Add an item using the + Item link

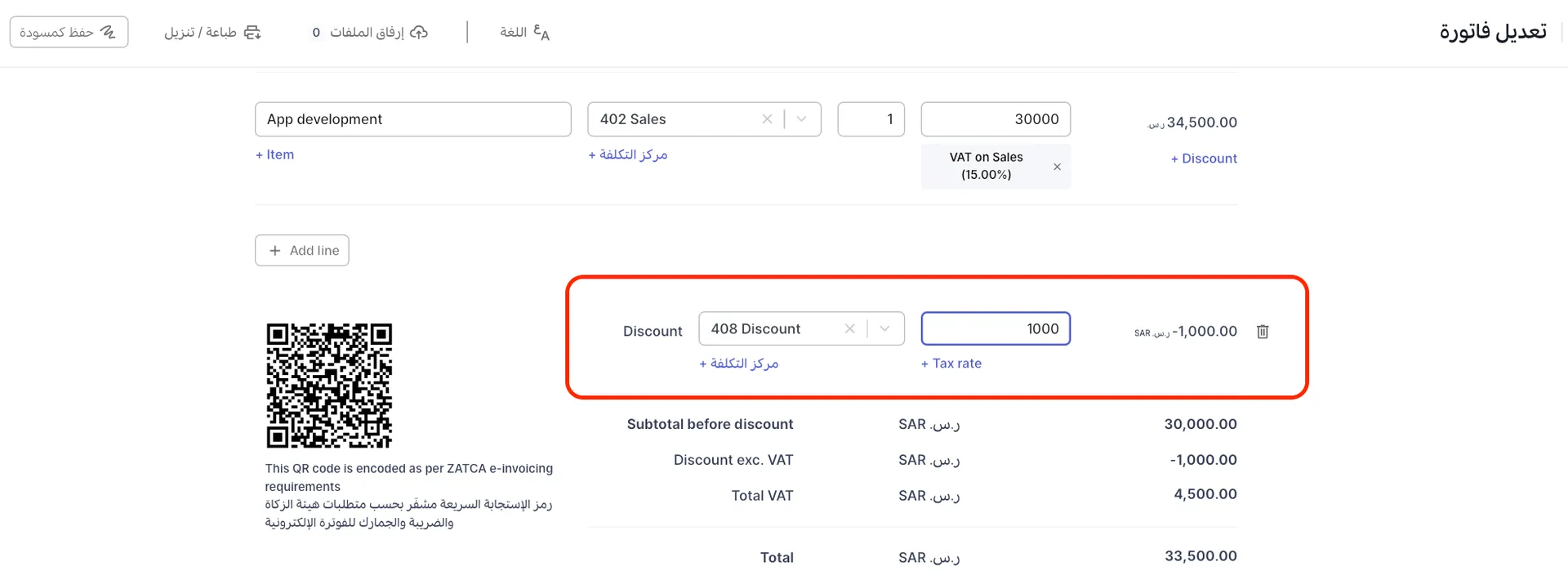pos(274,154)
